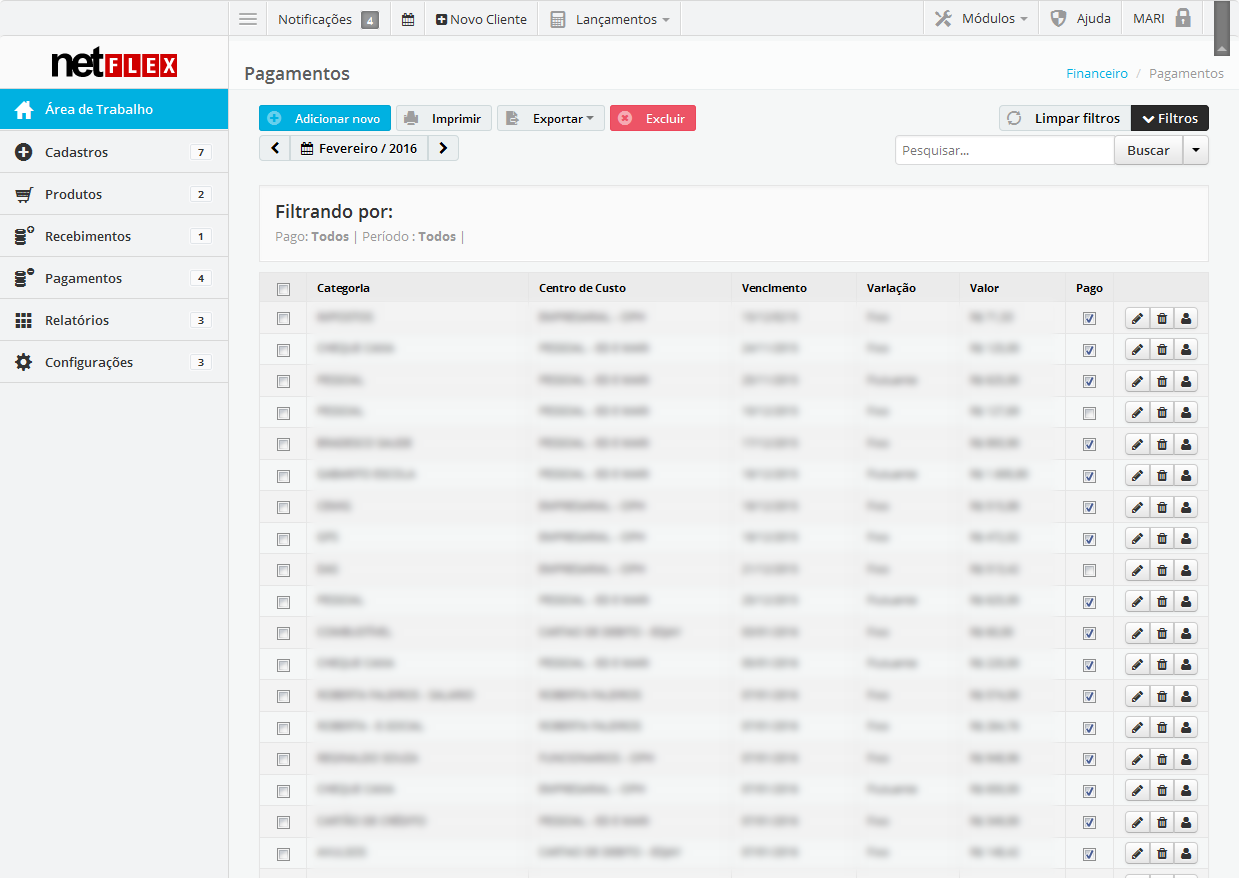The image size is (1239, 878).
Task: Check the first row selection checkbox
Action: [x=283, y=318]
